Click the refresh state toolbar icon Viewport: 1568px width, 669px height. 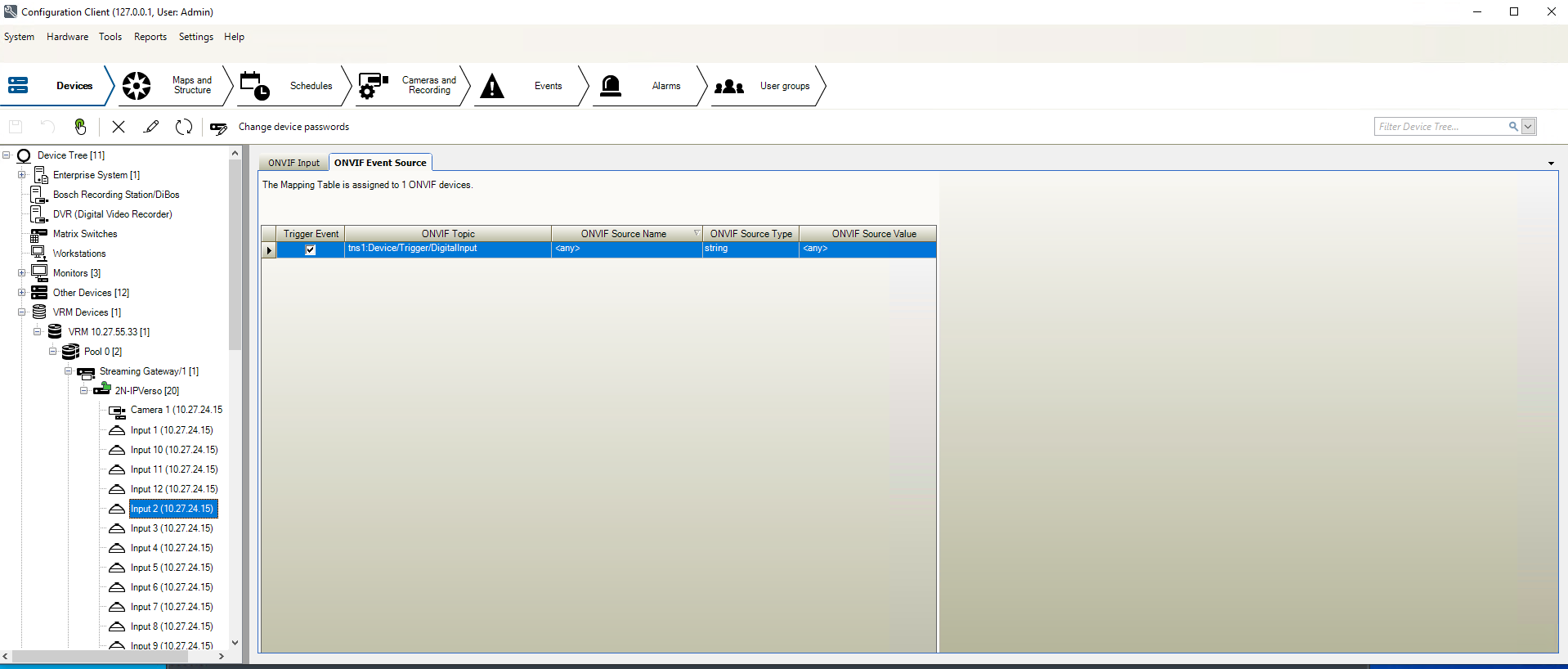tap(184, 127)
